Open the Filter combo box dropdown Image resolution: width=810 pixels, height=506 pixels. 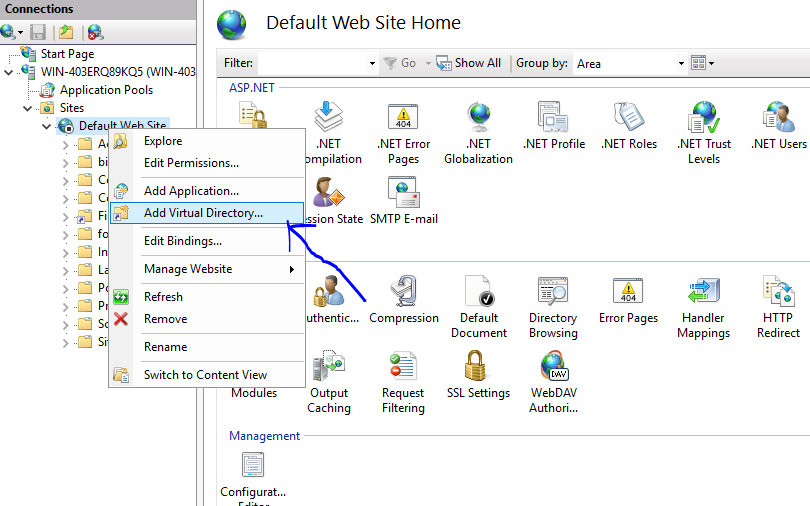pyautogui.click(x=372, y=64)
